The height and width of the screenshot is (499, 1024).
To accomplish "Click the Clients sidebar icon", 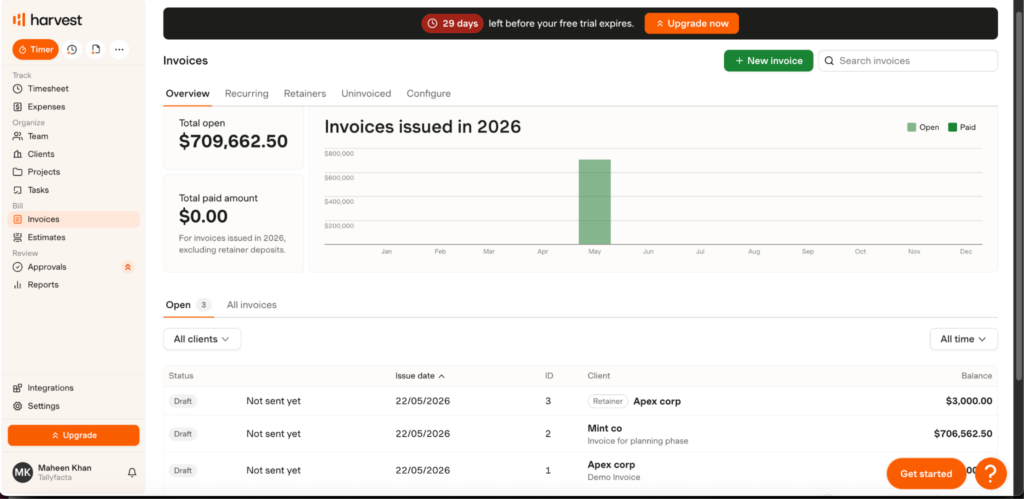I will pos(18,154).
